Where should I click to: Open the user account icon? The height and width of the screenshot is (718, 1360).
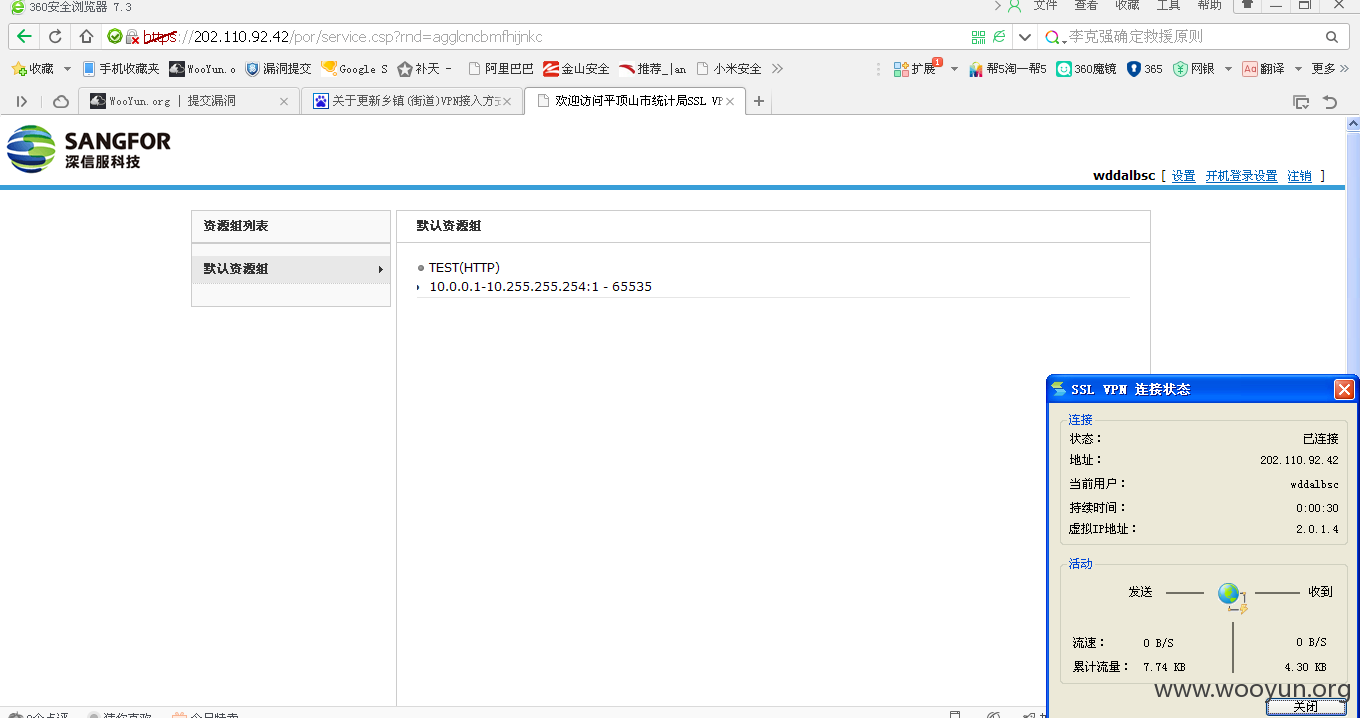click(x=1014, y=6)
